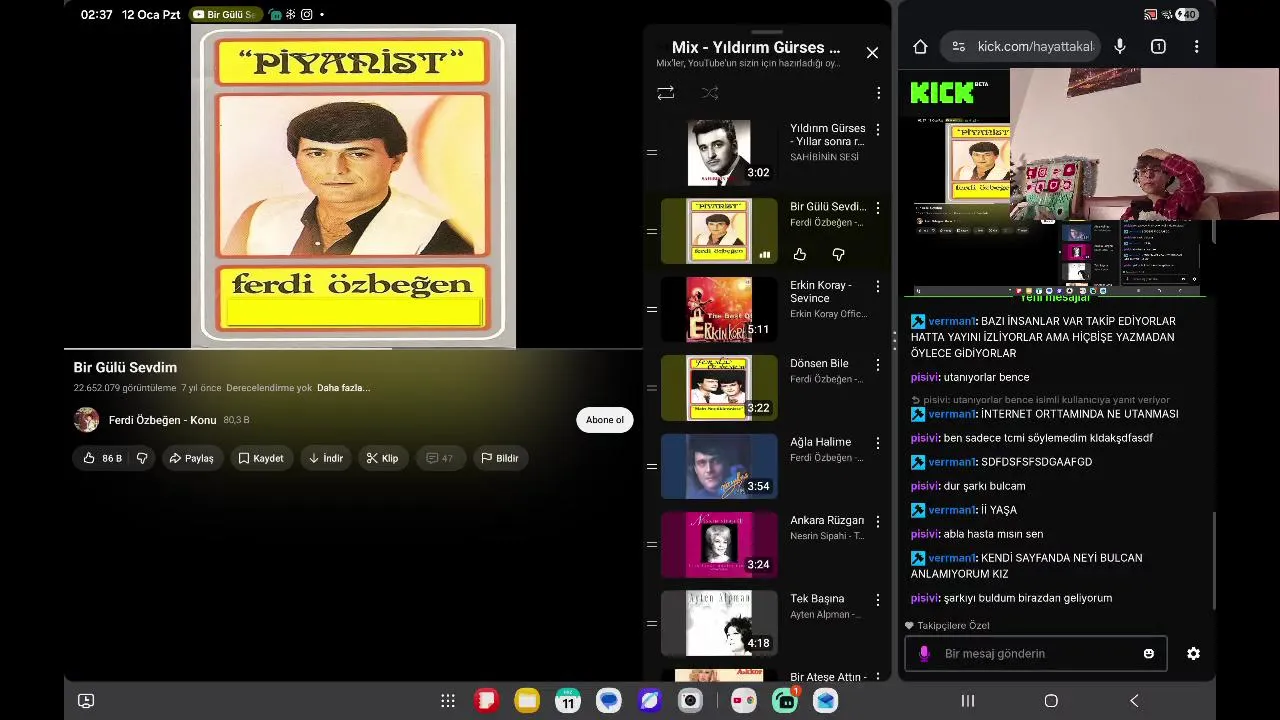Tap the Piyanist album video player
This screenshot has height=720, width=1280.
pyautogui.click(x=353, y=186)
